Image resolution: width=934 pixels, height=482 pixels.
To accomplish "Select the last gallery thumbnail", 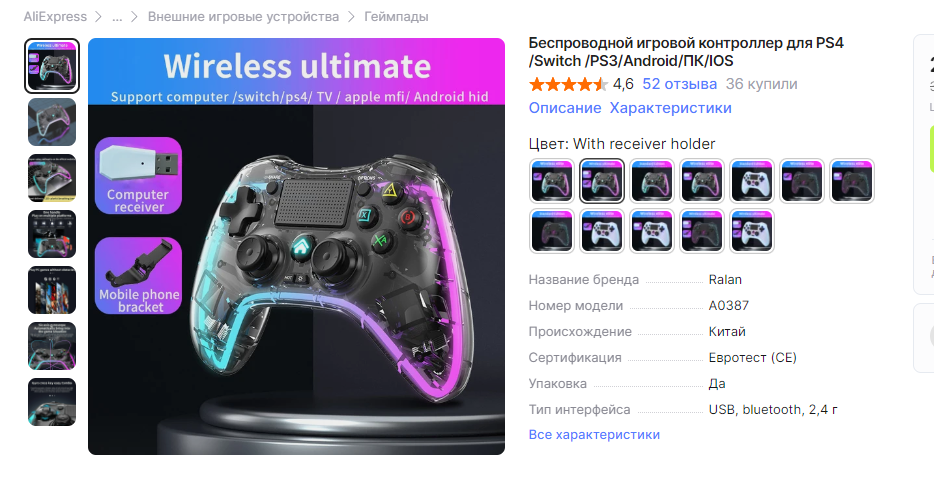I will pyautogui.click(x=52, y=402).
